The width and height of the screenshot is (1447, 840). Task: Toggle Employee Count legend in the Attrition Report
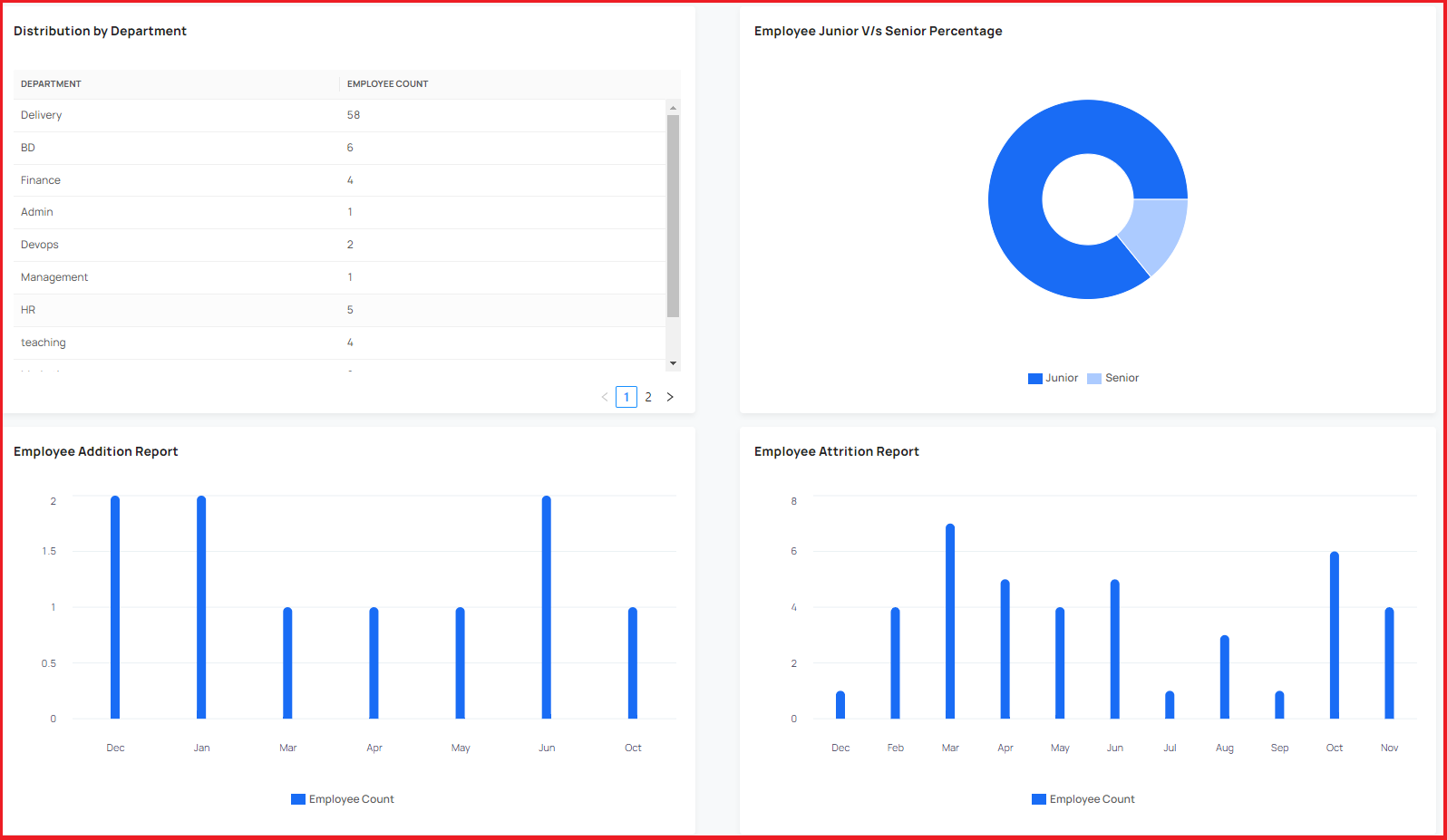click(1083, 799)
